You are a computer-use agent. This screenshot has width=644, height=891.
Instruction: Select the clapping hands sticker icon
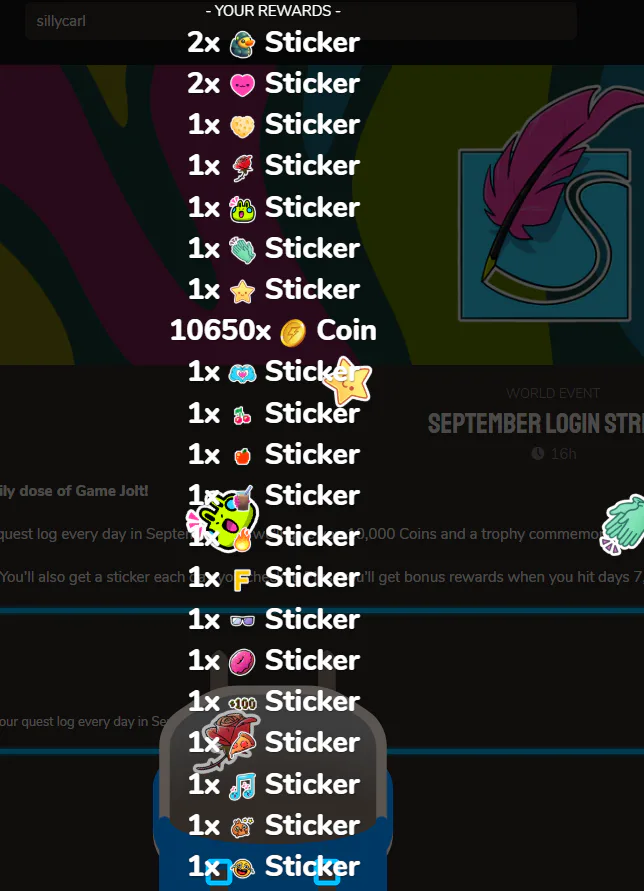click(242, 249)
